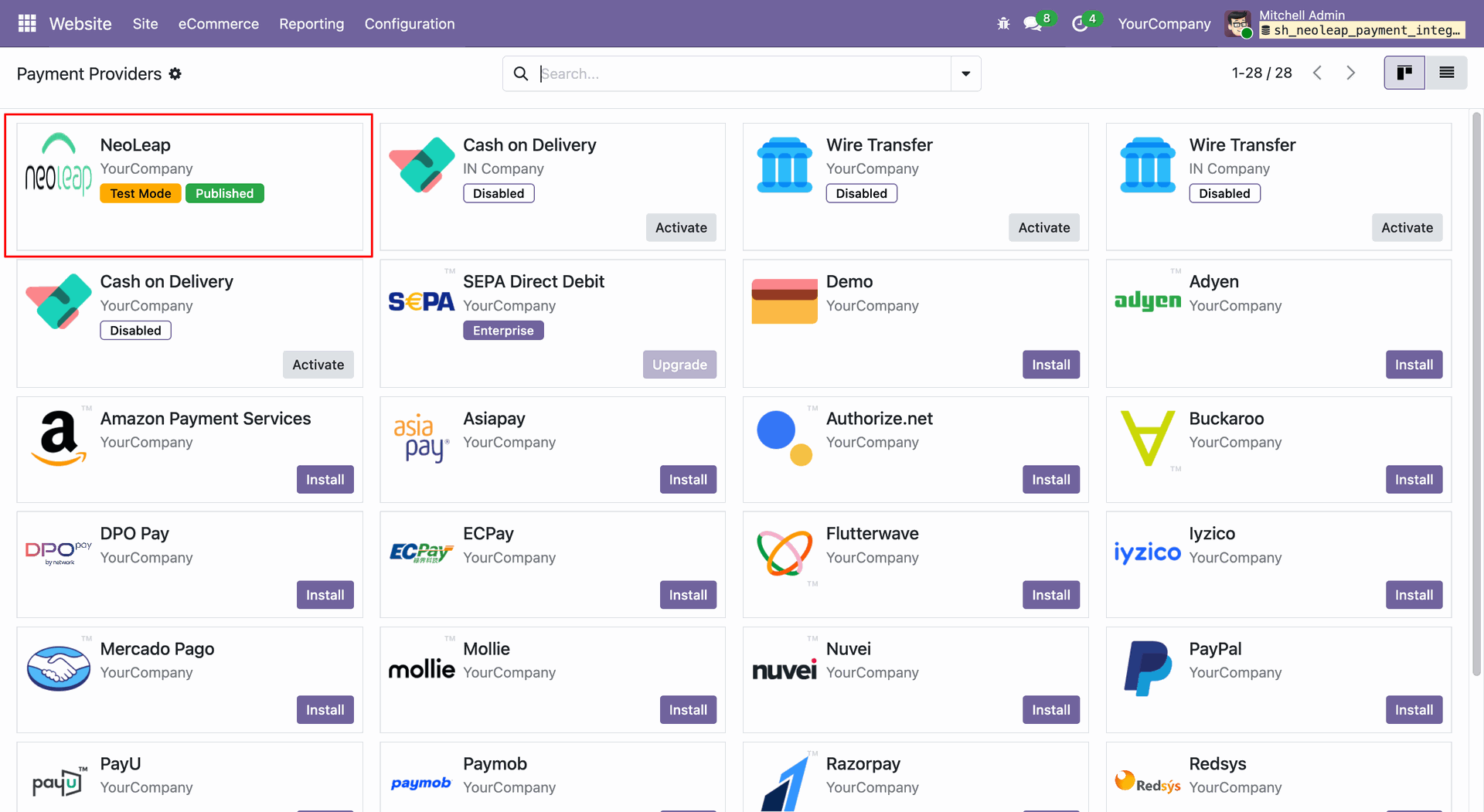The height and width of the screenshot is (812, 1484).
Task: Click the Amazon Payment Services logo
Action: tap(59, 438)
